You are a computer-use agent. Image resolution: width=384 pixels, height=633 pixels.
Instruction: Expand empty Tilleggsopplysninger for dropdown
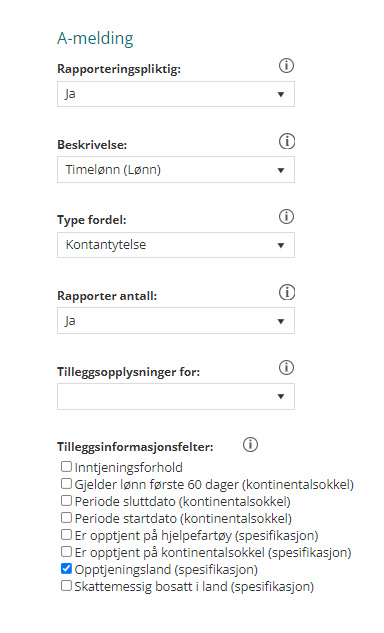click(176, 396)
